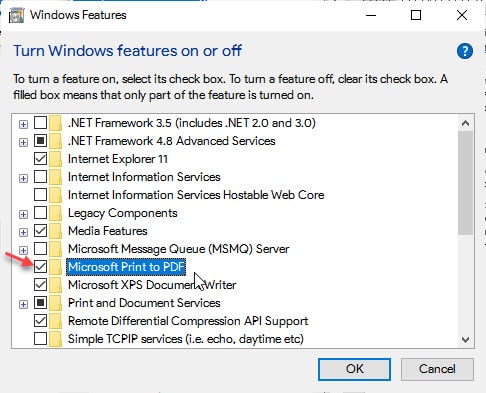This screenshot has height=393, width=486.
Task: Toggle .NET Framework 4.8 Advanced Services checkbox
Action: 40,141
